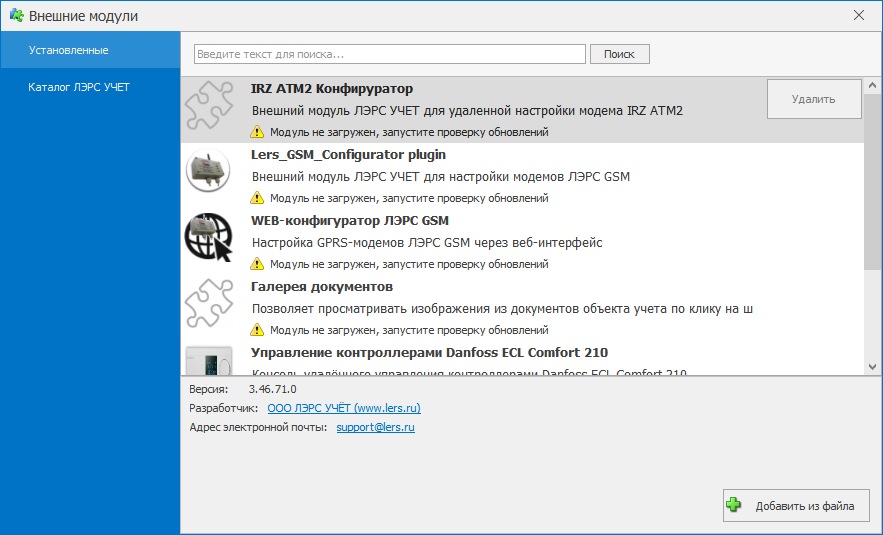Viewport: 883px width, 535px height.
Task: Open the ООО ЛЭРС УЧЁТ (www.lers.ru) link
Action: pos(344,408)
